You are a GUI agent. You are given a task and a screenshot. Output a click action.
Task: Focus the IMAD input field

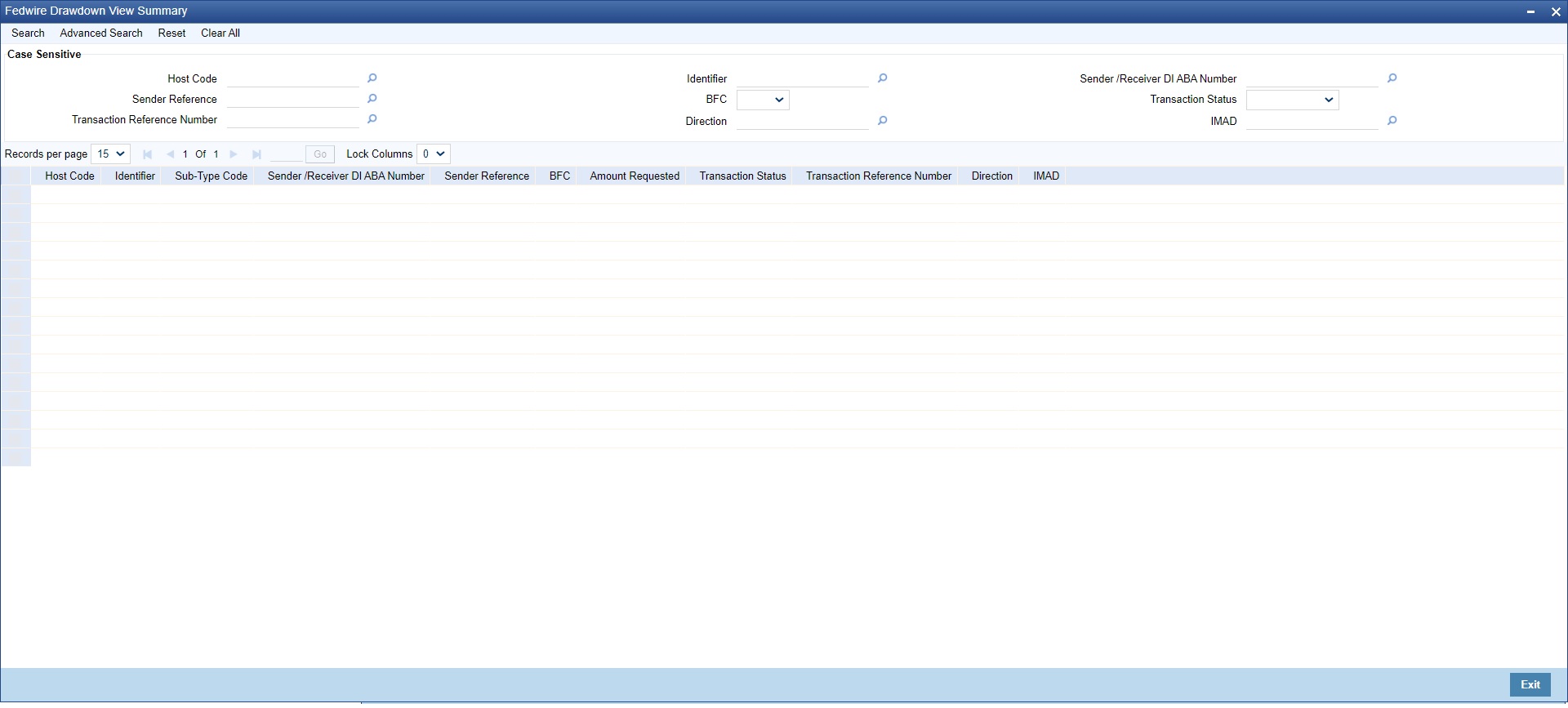1312,121
